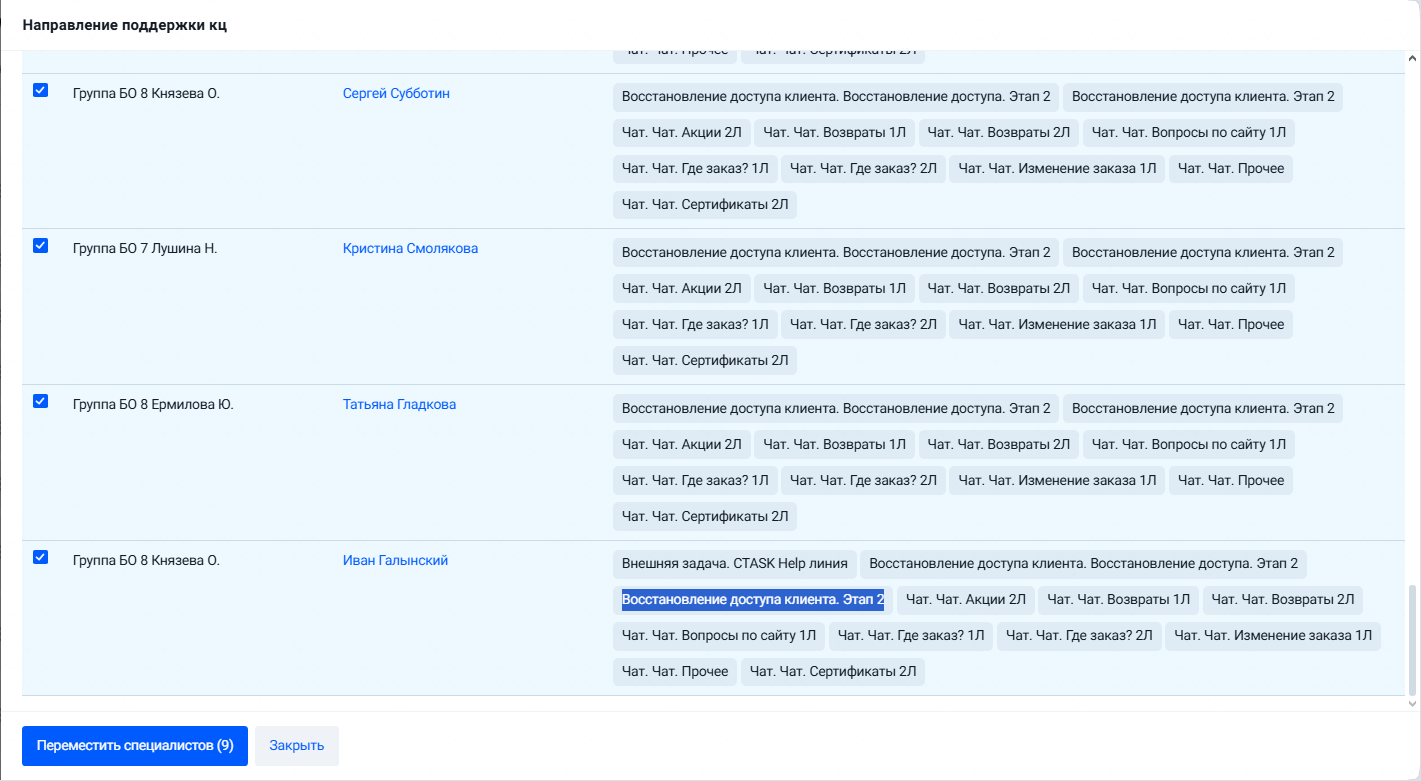Open Кристина Смолякова profile link
This screenshot has height=781, width=1421.
pyautogui.click(x=410, y=248)
